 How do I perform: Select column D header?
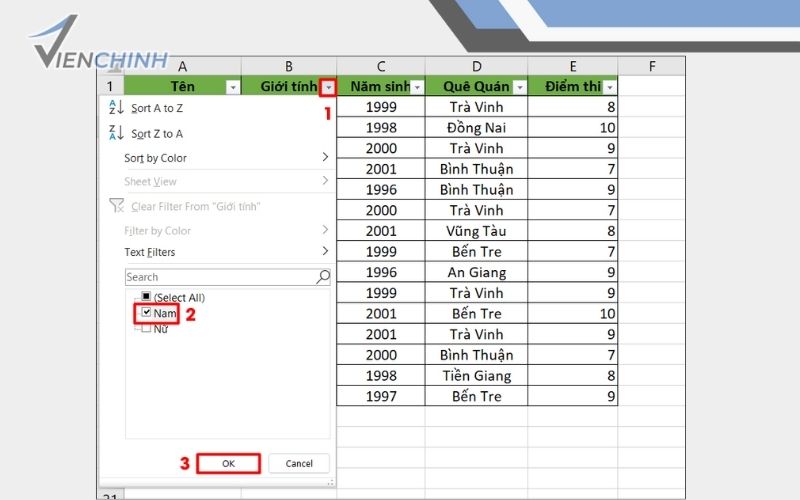coord(477,66)
